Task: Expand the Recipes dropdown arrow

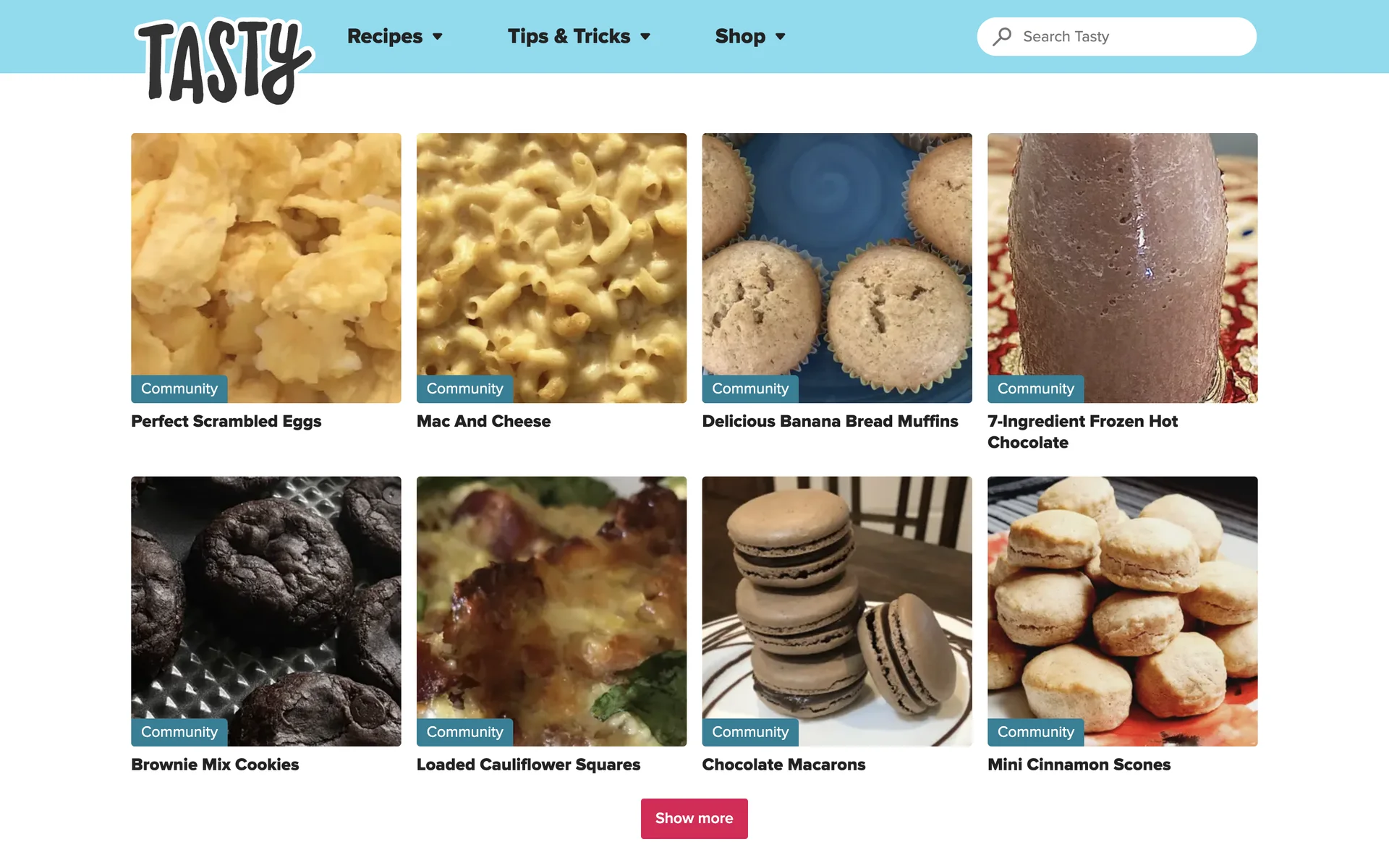Action: click(x=437, y=37)
